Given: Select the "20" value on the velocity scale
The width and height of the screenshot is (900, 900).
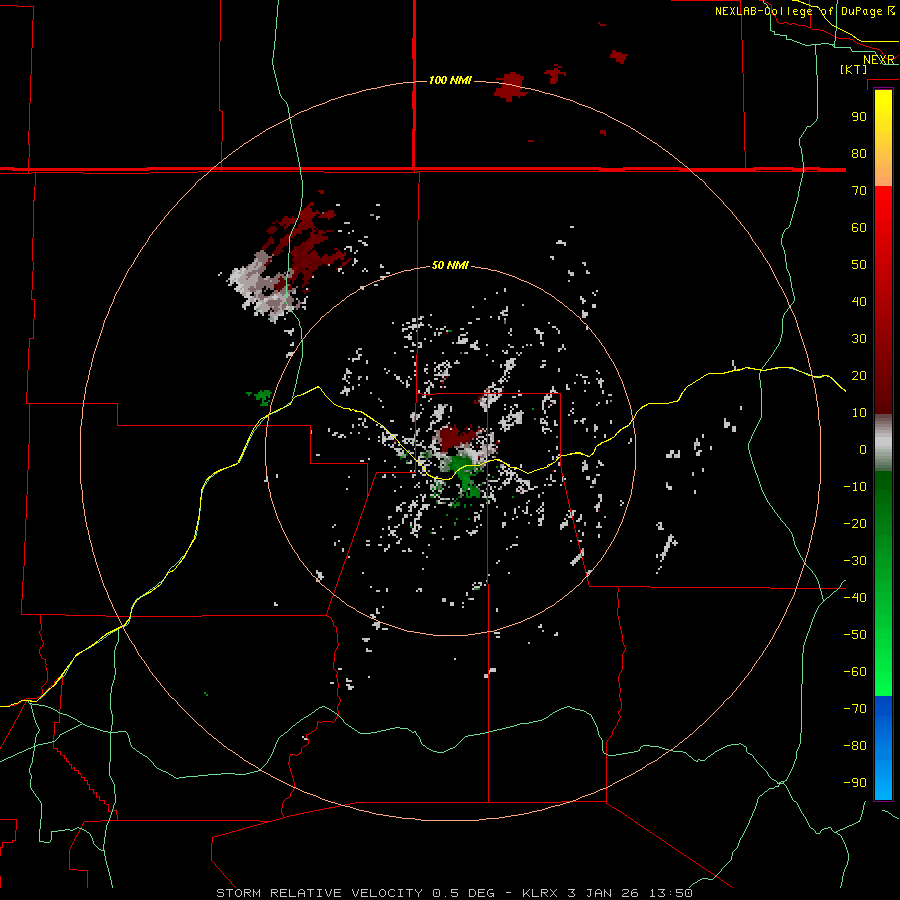Looking at the screenshot, I should tap(859, 375).
